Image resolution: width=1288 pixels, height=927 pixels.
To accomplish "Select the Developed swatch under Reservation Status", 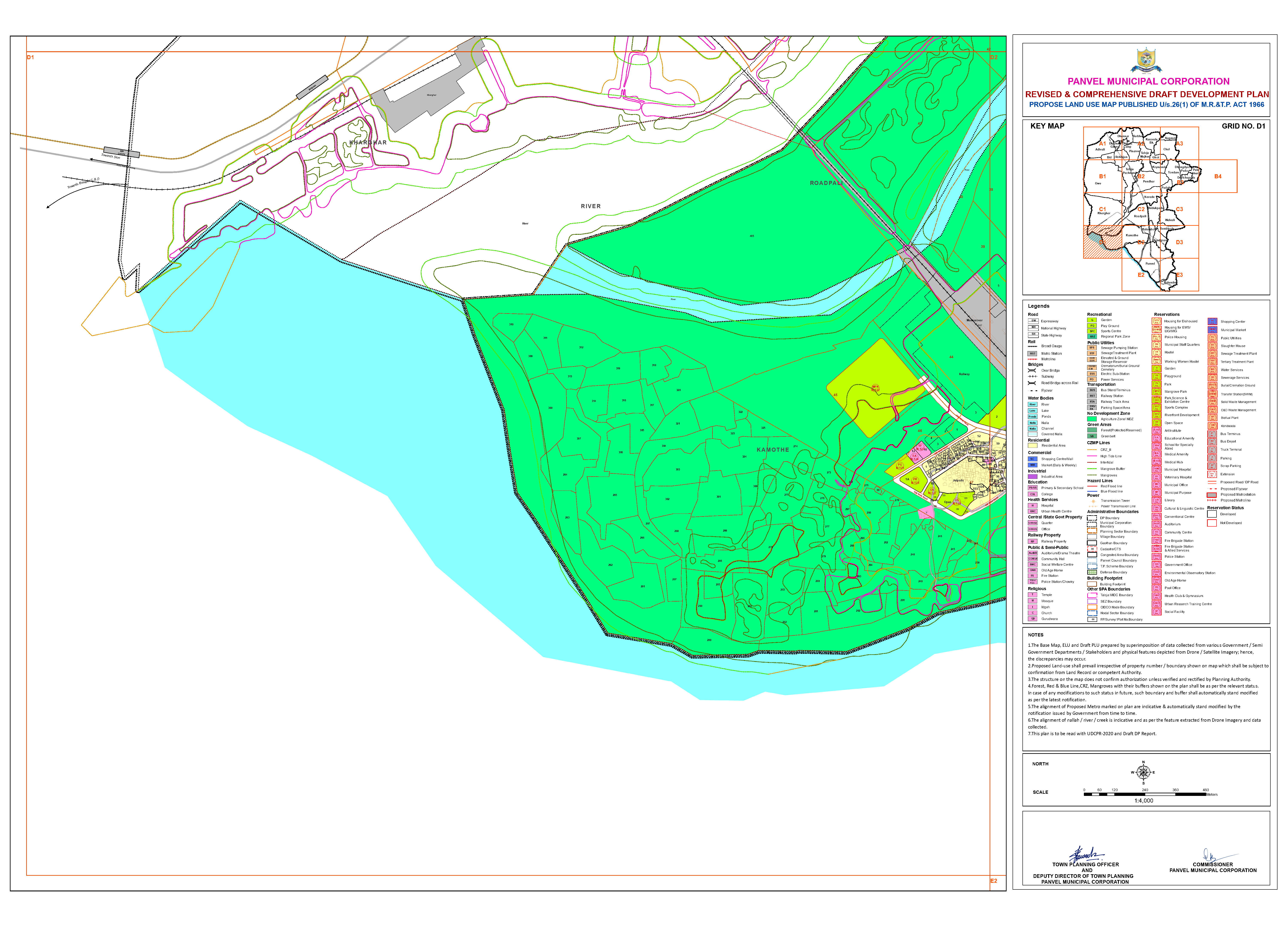I will coord(1212,514).
